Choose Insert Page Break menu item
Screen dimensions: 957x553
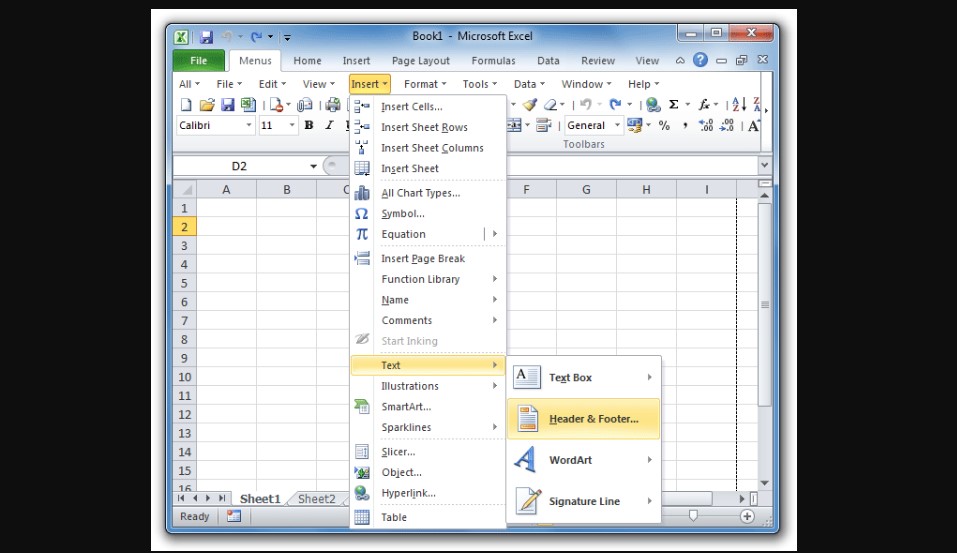[x=428, y=258]
